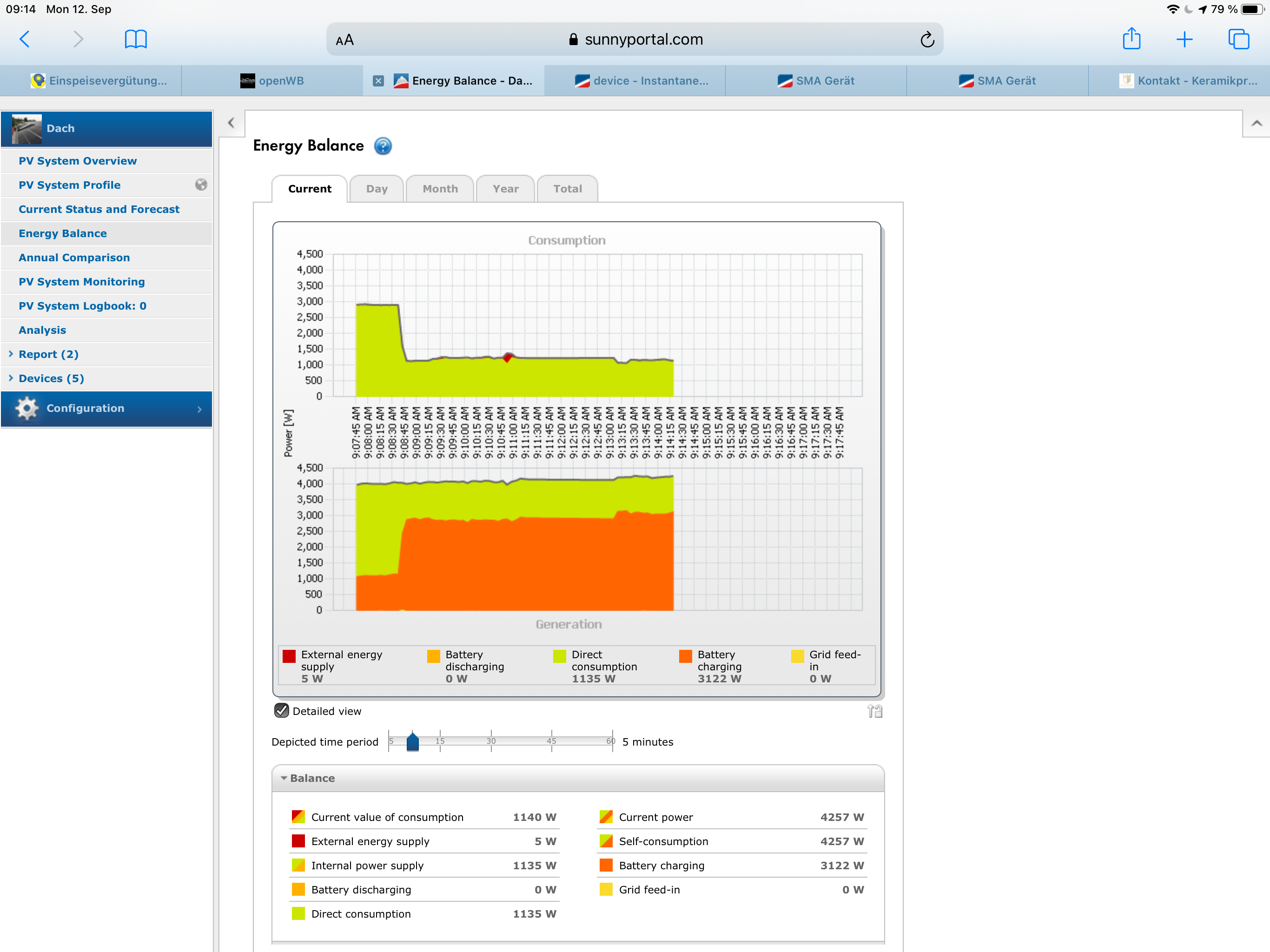Click the chart settings icon below the graph

tap(874, 711)
